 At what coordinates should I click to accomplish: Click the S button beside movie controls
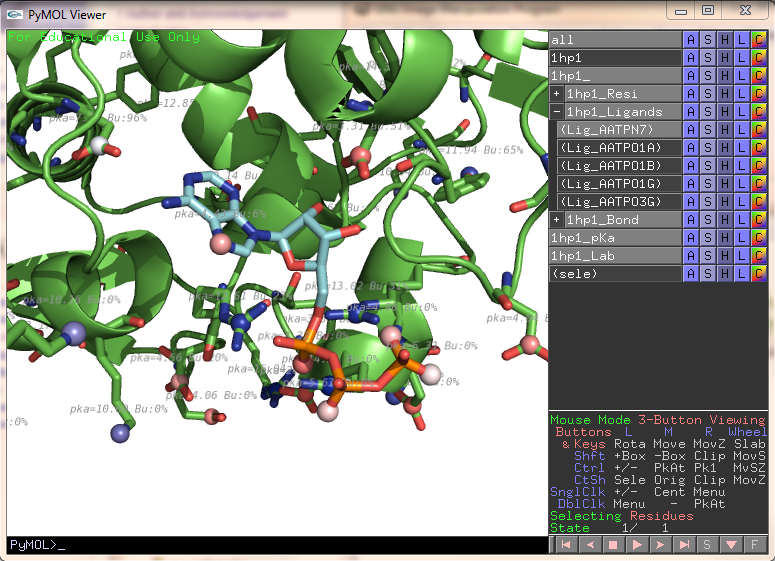pos(709,544)
